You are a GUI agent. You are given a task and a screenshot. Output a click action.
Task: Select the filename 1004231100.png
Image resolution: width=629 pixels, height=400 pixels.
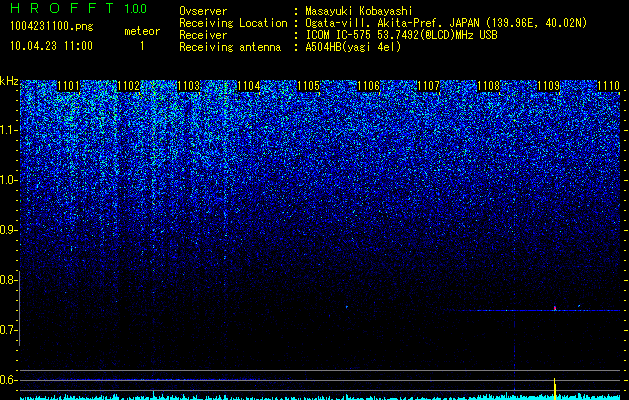point(52,26)
